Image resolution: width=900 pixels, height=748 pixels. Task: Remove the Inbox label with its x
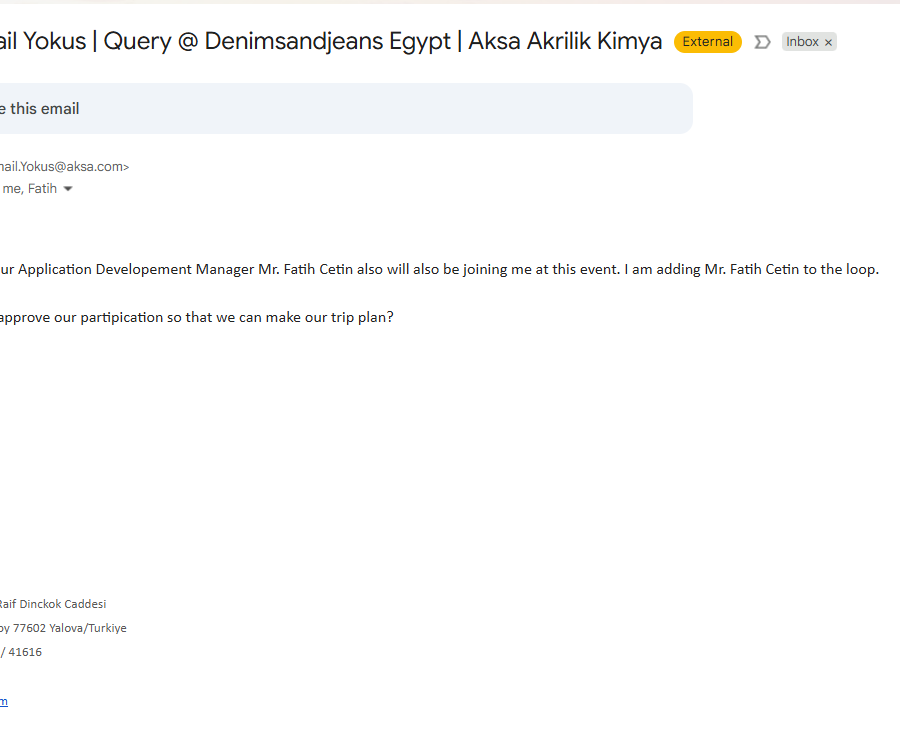pos(828,43)
